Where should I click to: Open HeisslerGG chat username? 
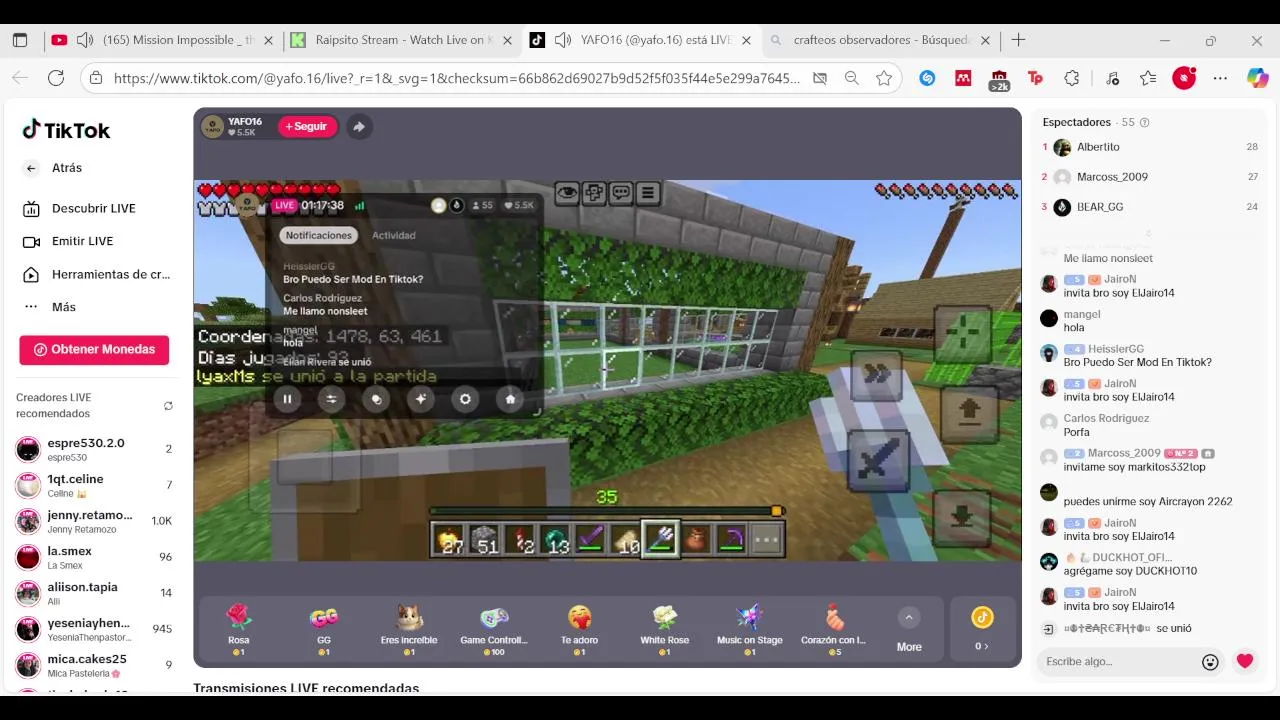1116,349
